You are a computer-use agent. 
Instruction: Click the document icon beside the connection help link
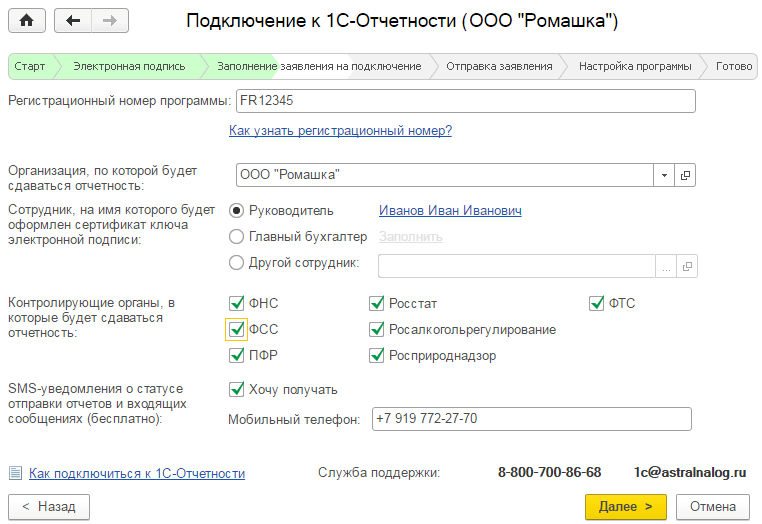pyautogui.click(x=15, y=473)
